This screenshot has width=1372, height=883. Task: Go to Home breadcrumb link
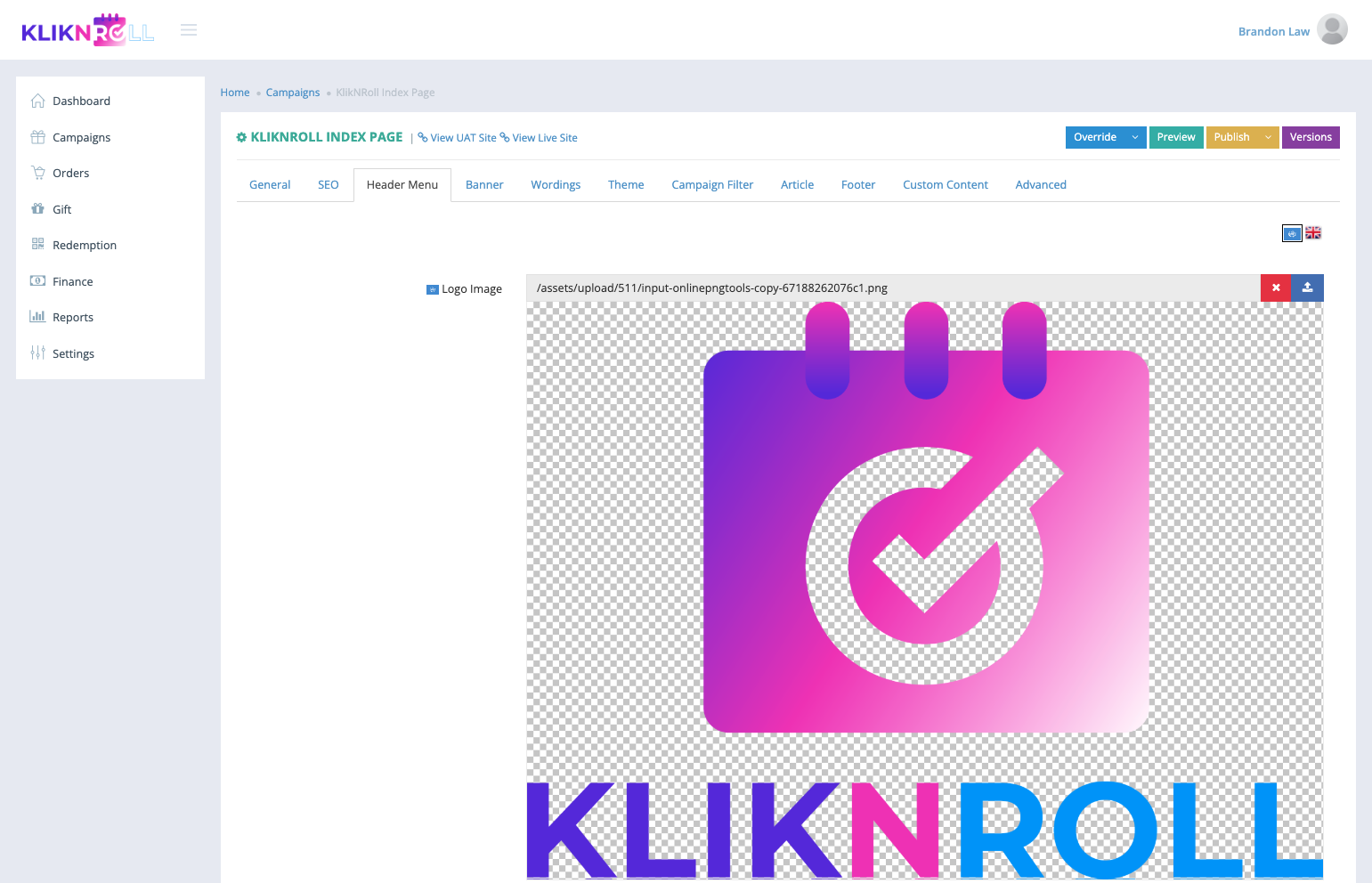(235, 93)
